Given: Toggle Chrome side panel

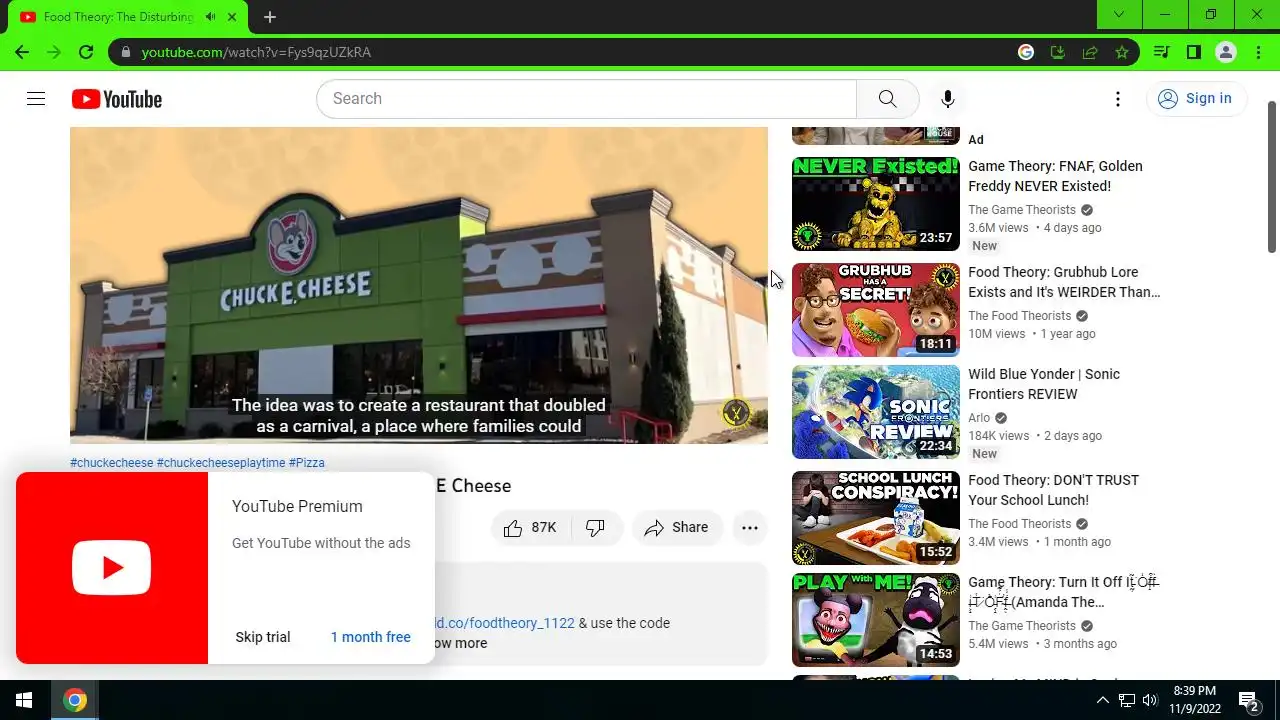Looking at the screenshot, I should click(x=1194, y=52).
